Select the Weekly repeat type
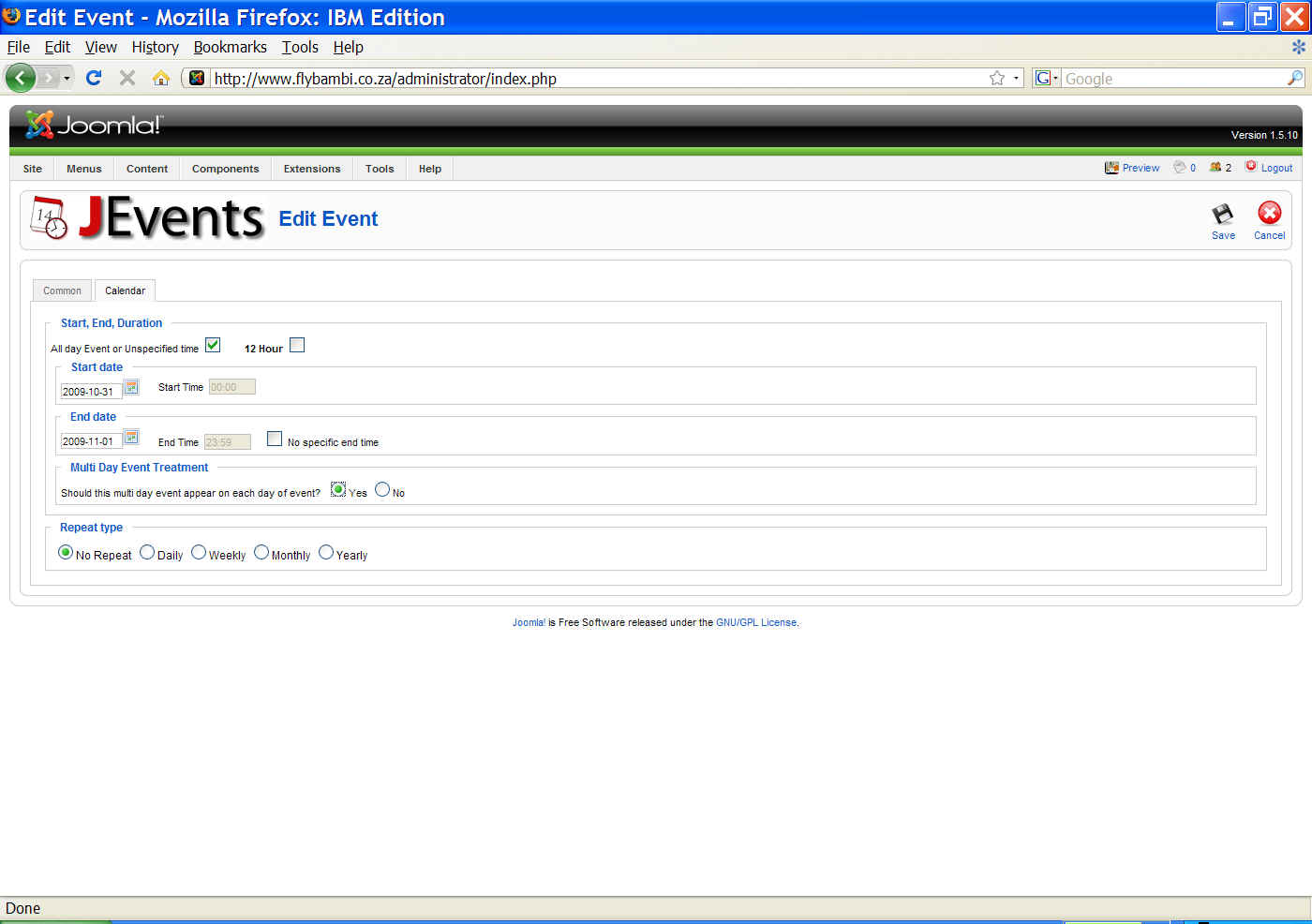 click(x=199, y=553)
